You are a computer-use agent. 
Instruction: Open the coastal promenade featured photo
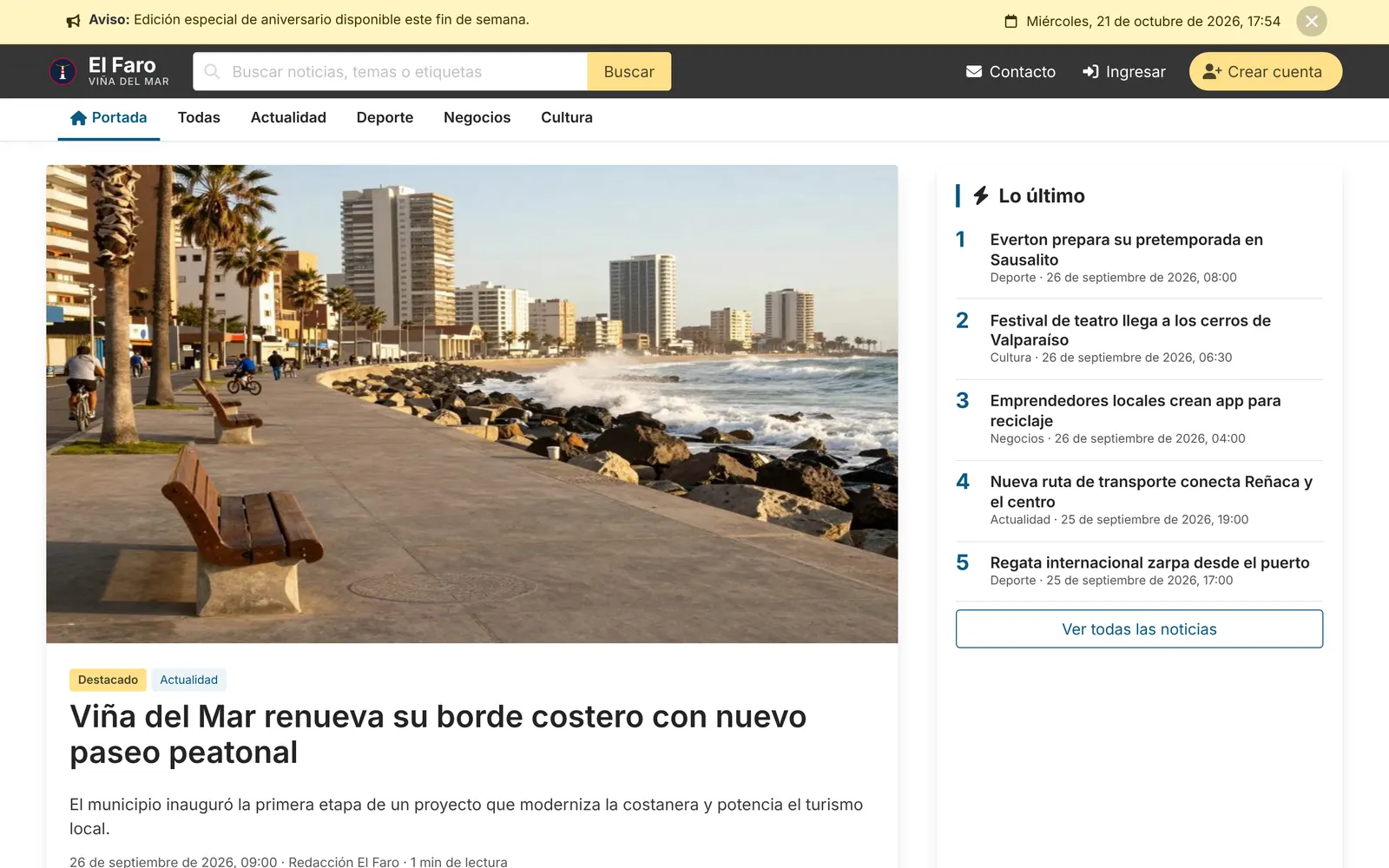[472, 404]
